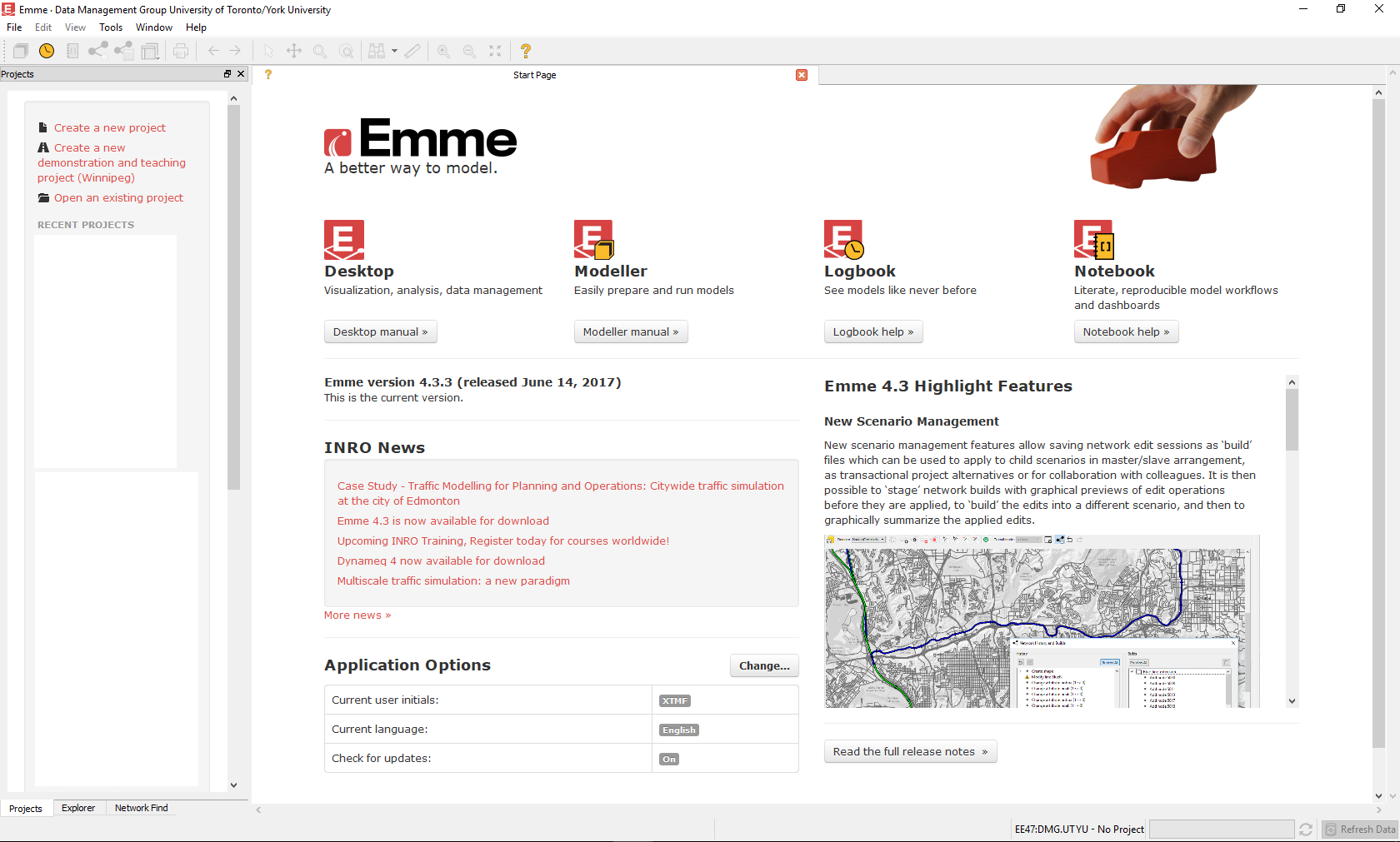Click the Desktop application icon

coord(344,240)
